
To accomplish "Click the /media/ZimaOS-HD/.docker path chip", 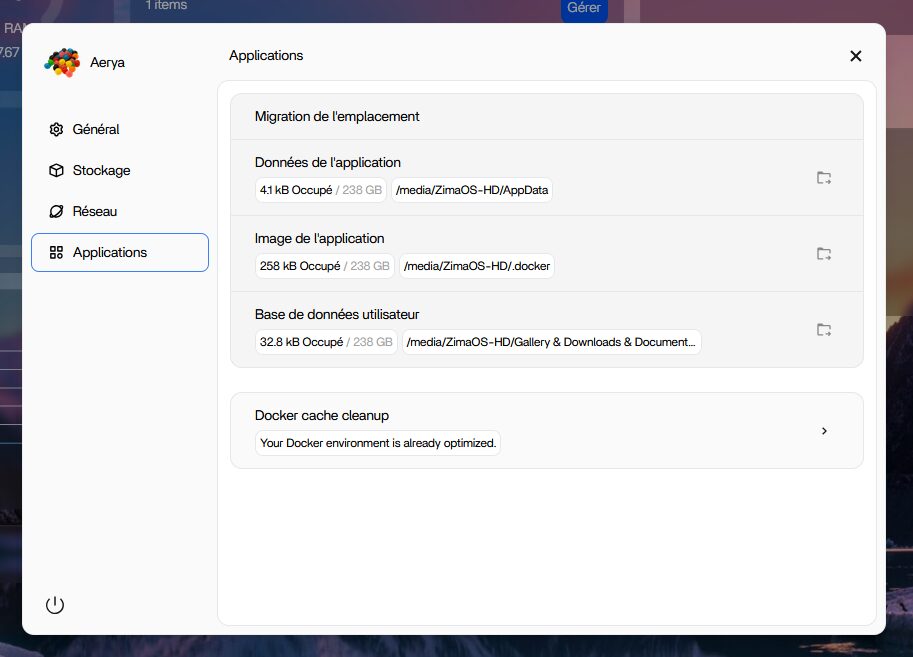I will click(x=477, y=266).
